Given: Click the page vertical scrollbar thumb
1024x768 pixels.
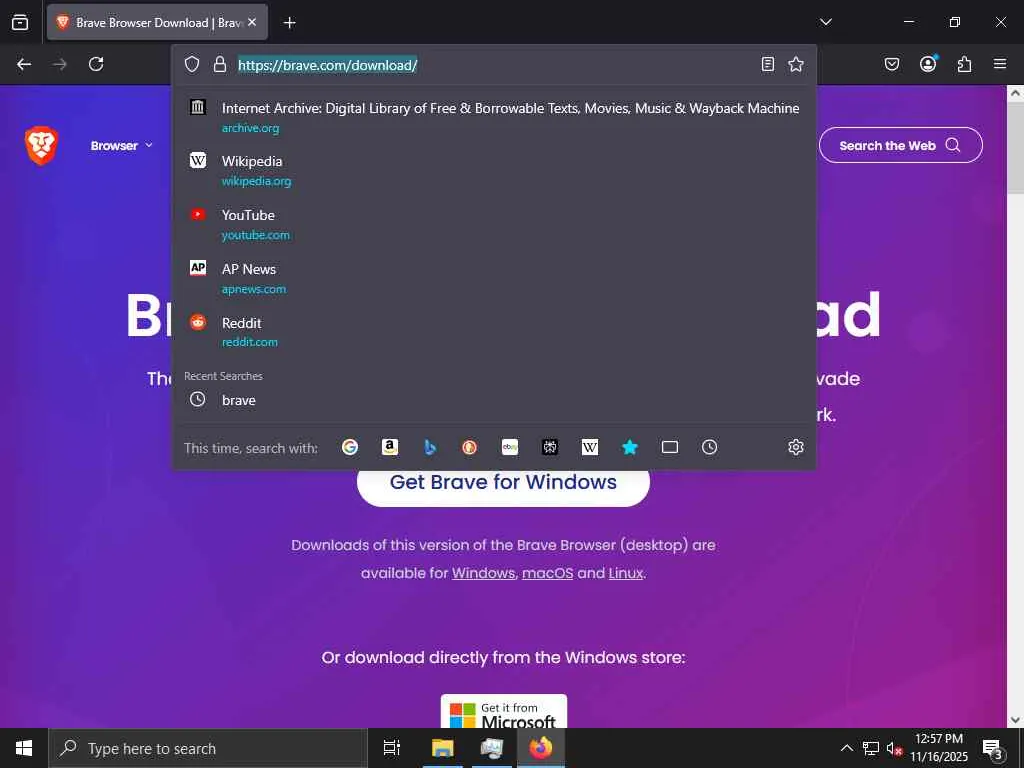Looking at the screenshot, I should point(1015,148).
